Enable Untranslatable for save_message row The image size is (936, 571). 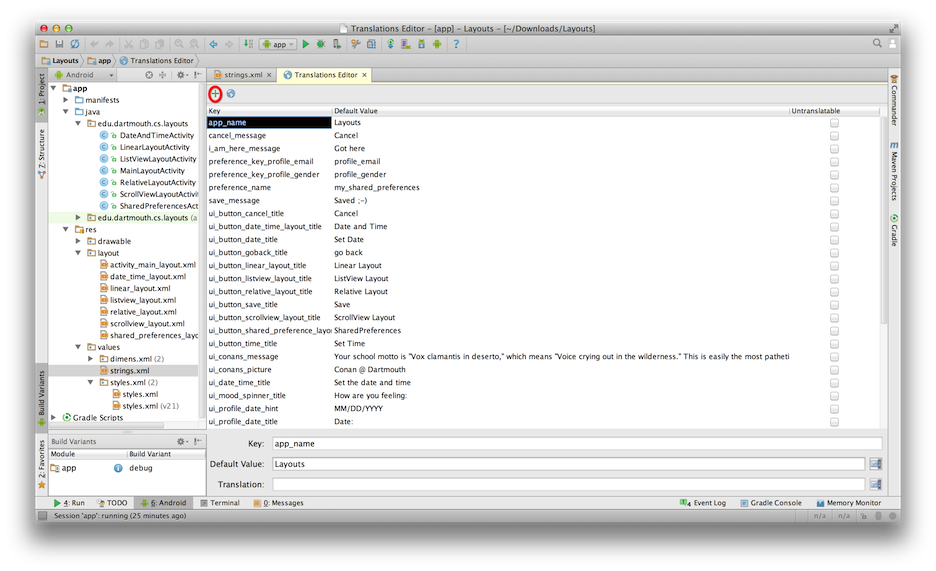pos(834,200)
